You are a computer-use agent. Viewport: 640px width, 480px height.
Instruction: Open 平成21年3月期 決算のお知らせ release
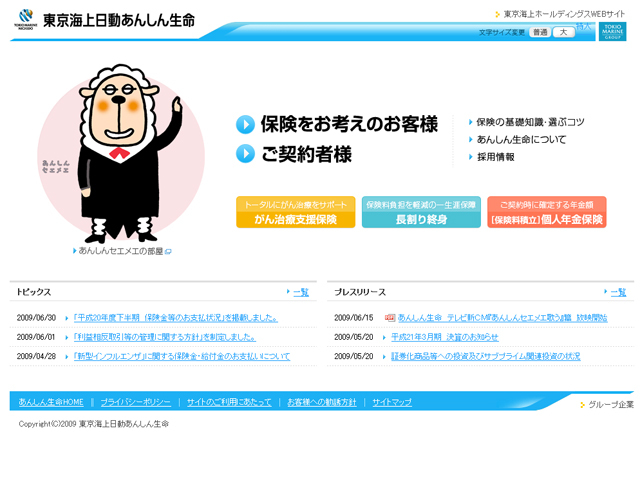(x=445, y=338)
